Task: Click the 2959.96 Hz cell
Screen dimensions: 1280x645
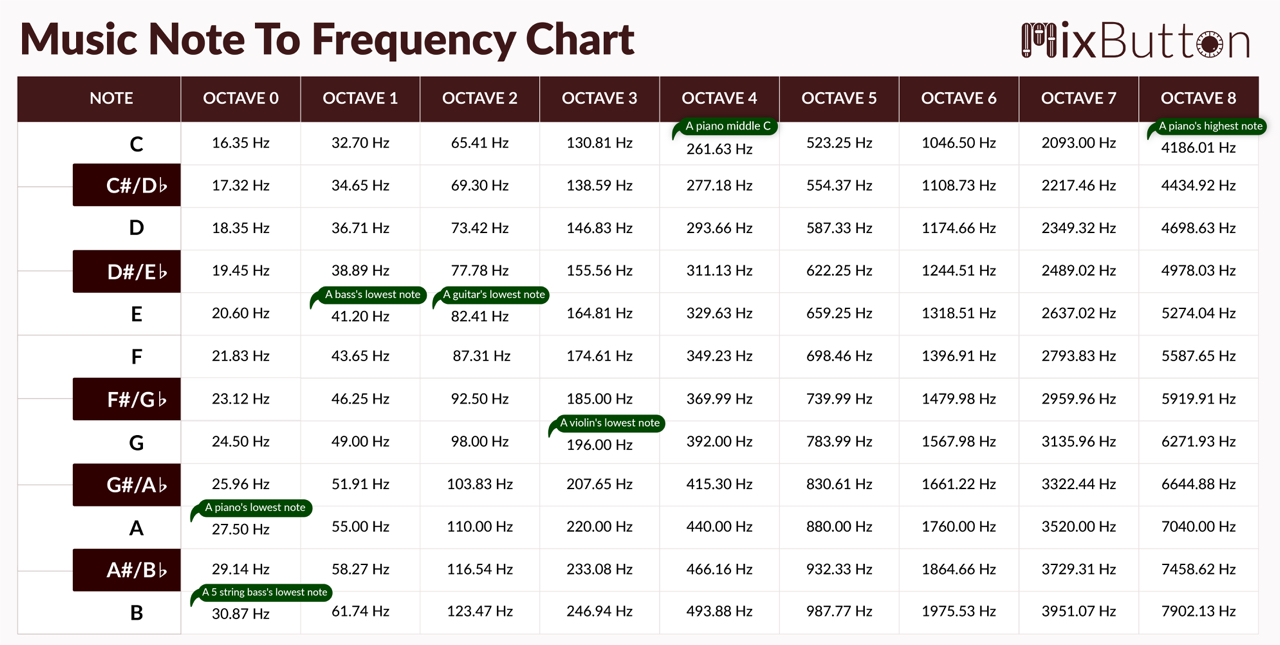Action: pos(1078,399)
